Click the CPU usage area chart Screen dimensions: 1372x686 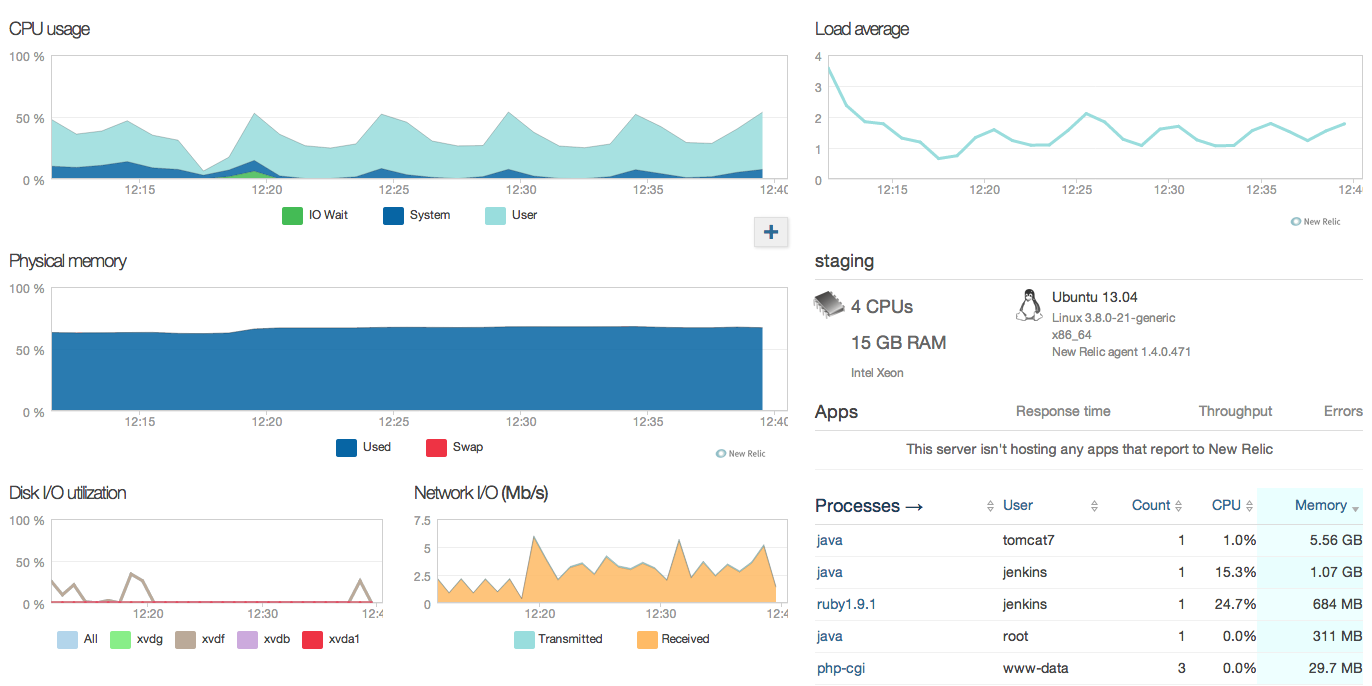(420, 118)
